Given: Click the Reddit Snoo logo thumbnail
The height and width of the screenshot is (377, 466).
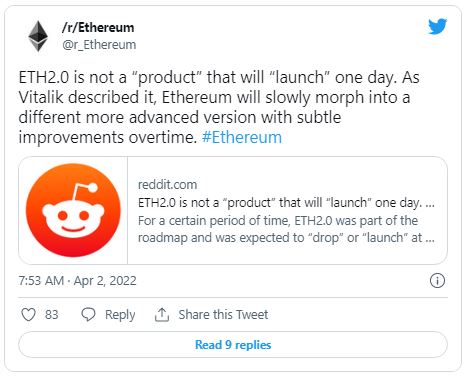Looking at the screenshot, I should tap(73, 210).
